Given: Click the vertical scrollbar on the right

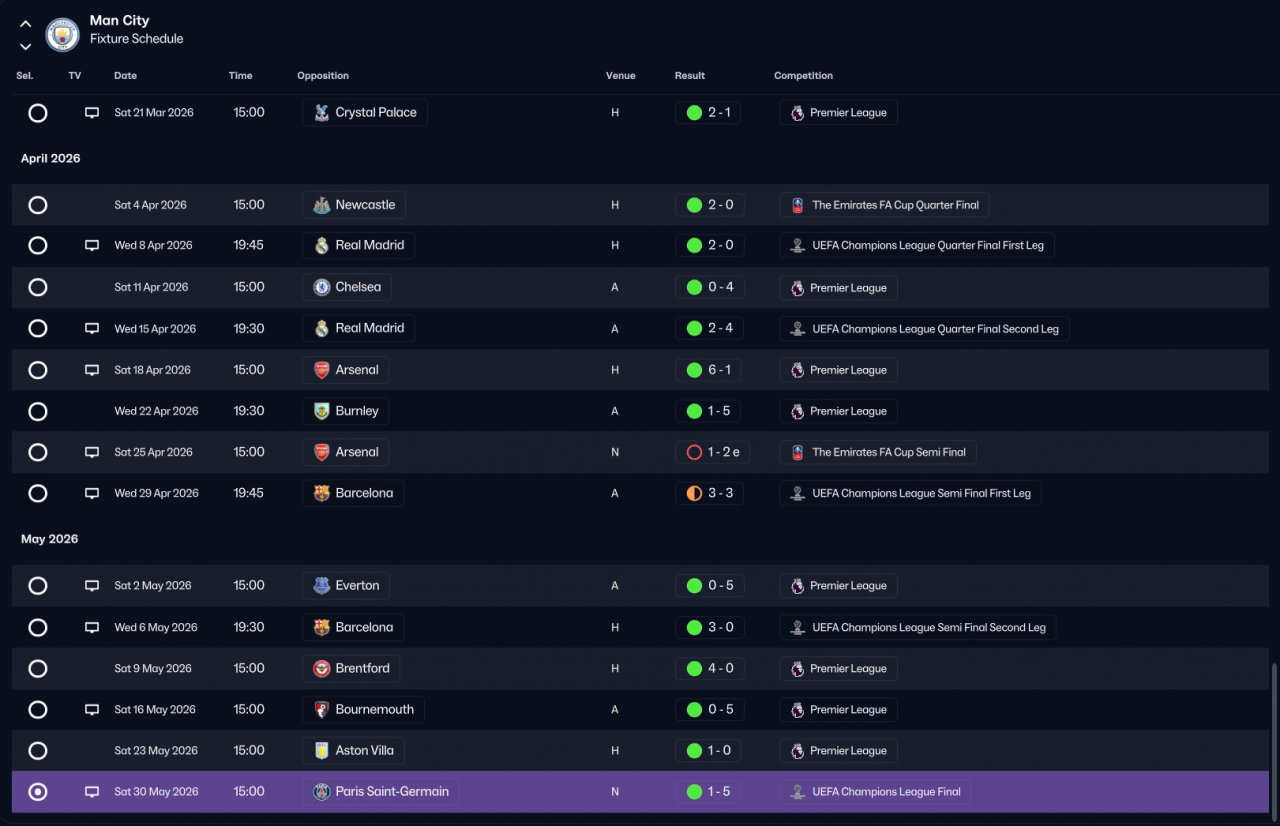Looking at the screenshot, I should click(x=1273, y=739).
